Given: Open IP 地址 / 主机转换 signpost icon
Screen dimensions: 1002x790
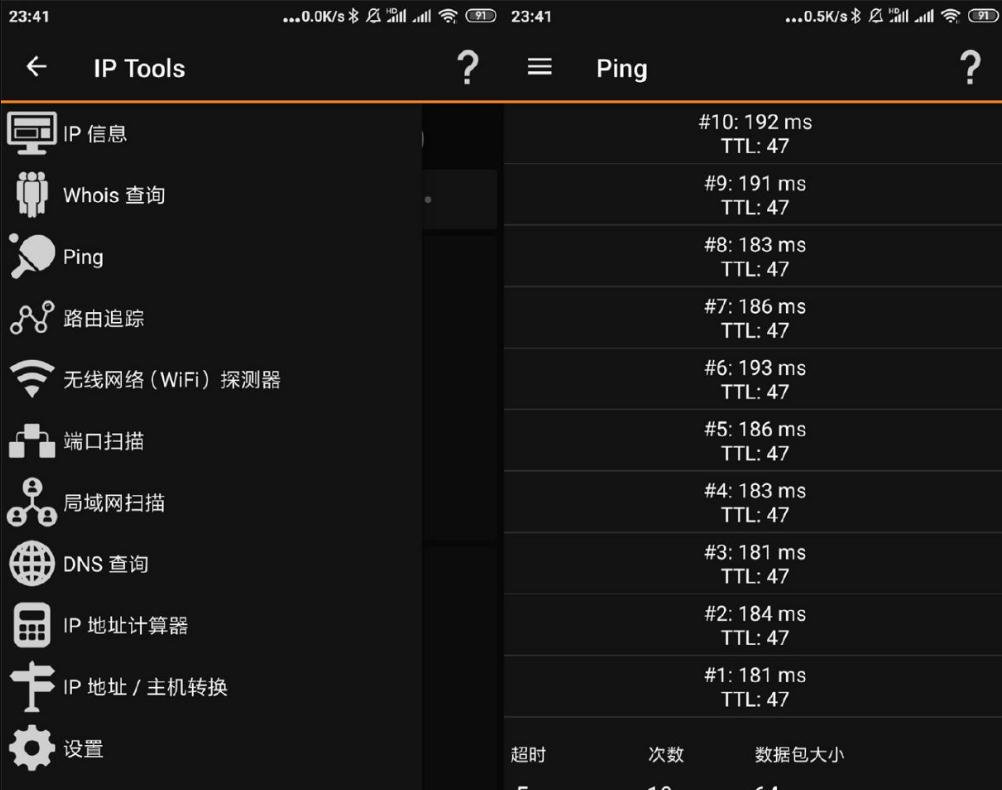Looking at the screenshot, I should [32, 686].
